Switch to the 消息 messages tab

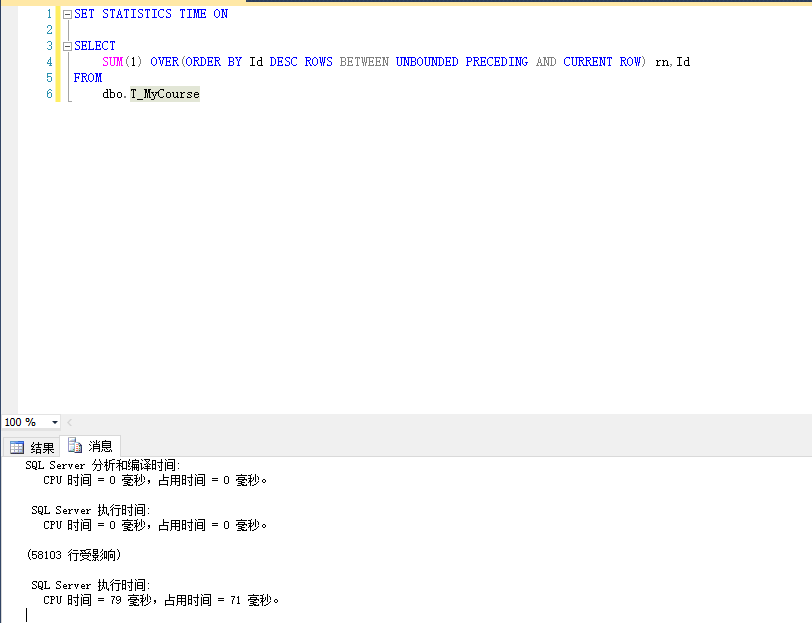(x=91, y=447)
